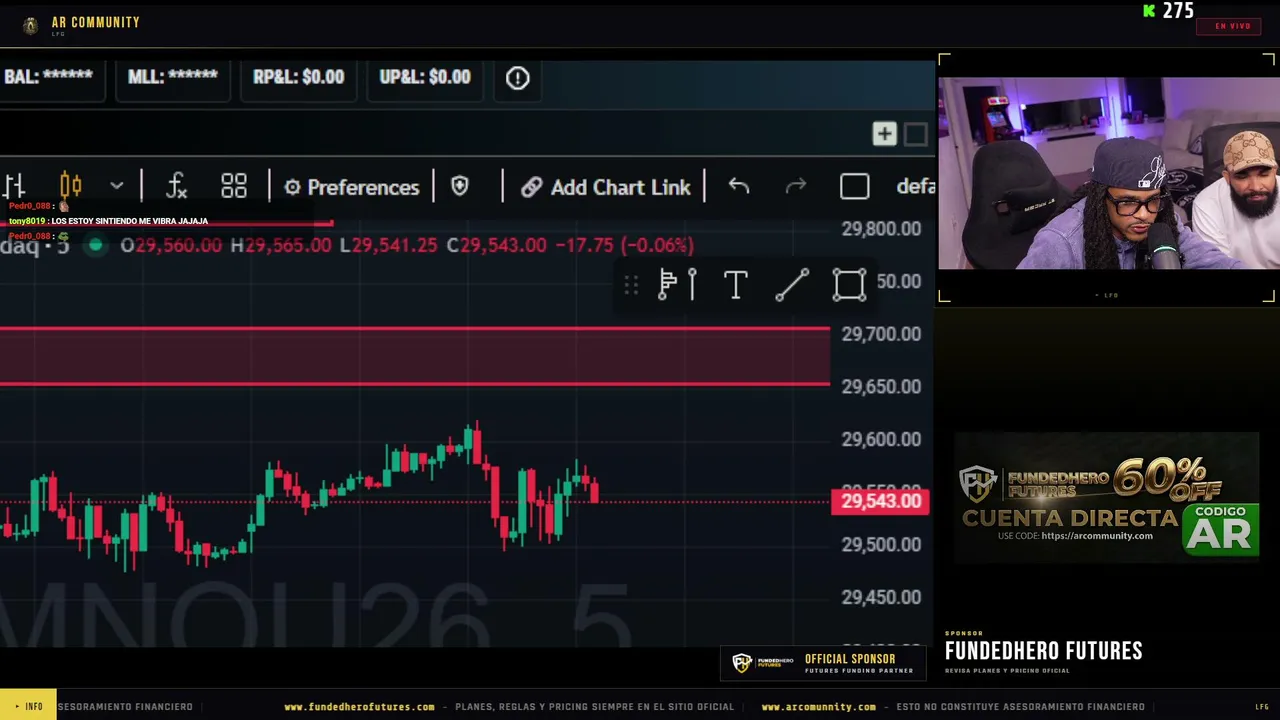The width and height of the screenshot is (1280, 720).
Task: Click the exclamation info icon after UP&L
Action: click(x=517, y=78)
